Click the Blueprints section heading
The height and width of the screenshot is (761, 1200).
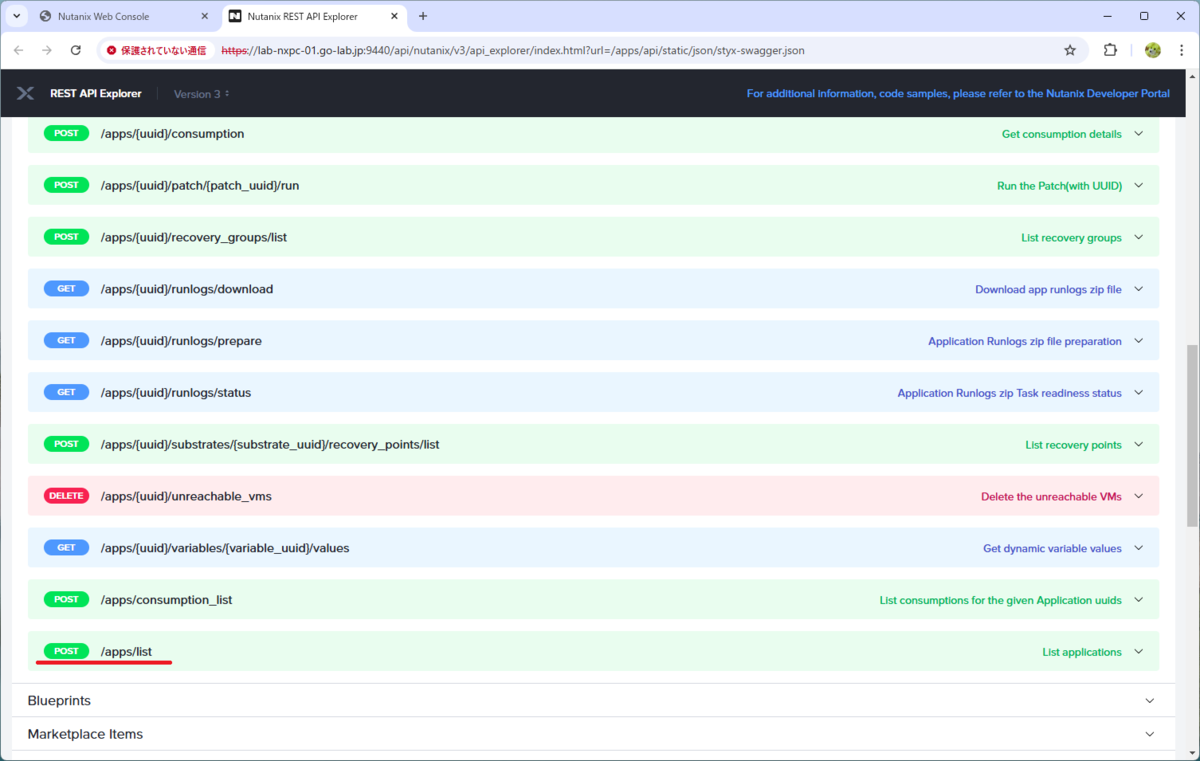click(x=59, y=701)
